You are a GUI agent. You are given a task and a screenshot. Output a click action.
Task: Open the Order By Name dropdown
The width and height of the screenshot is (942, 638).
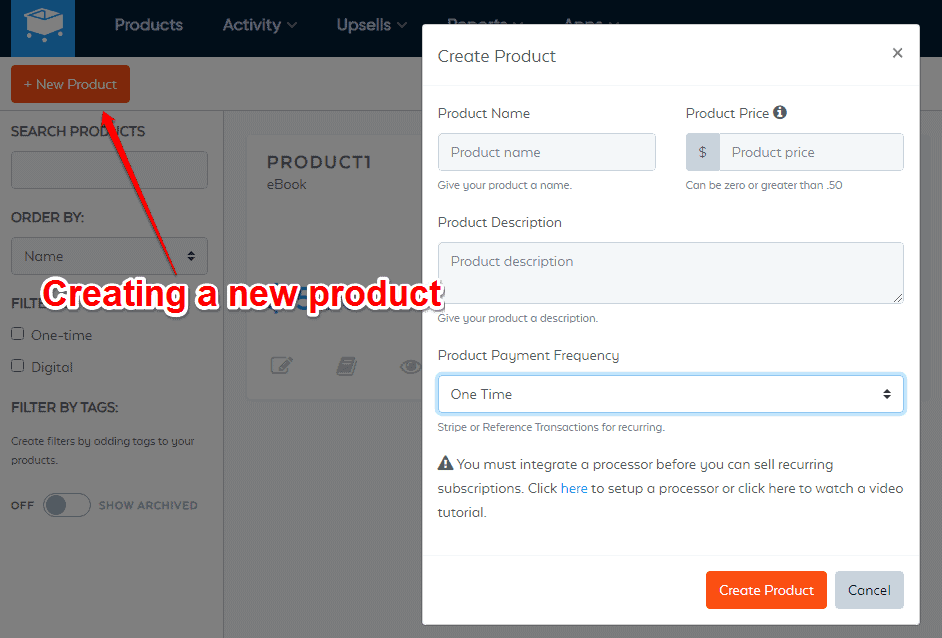tap(109, 256)
